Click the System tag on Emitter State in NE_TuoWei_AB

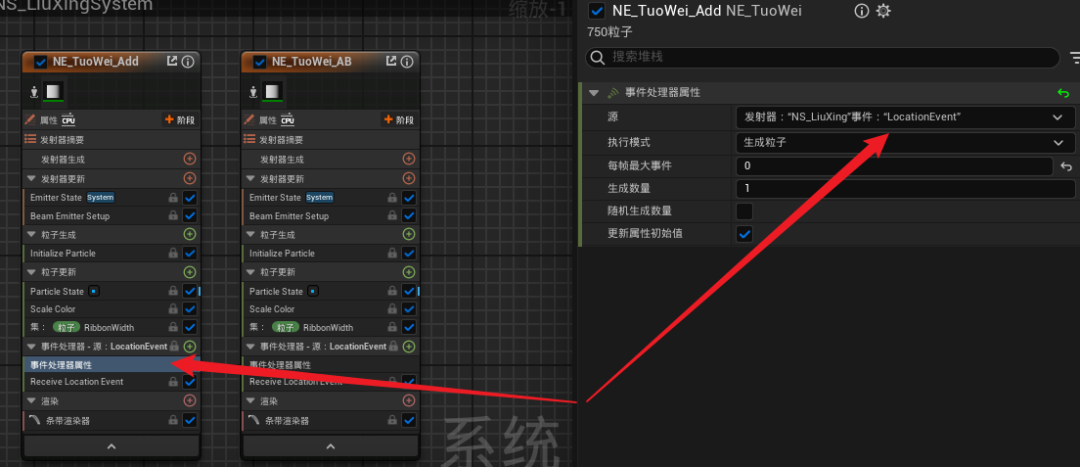pyautogui.click(x=320, y=198)
